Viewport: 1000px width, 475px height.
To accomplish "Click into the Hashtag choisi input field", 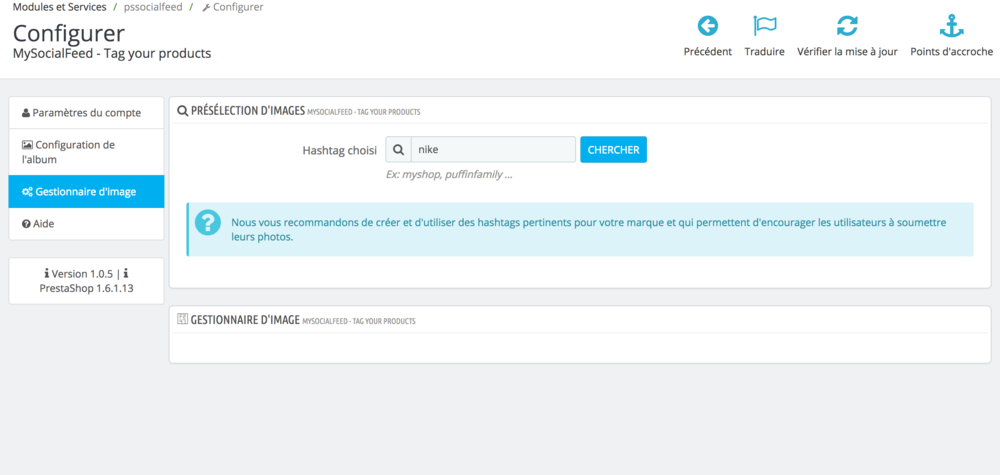I will click(x=493, y=150).
